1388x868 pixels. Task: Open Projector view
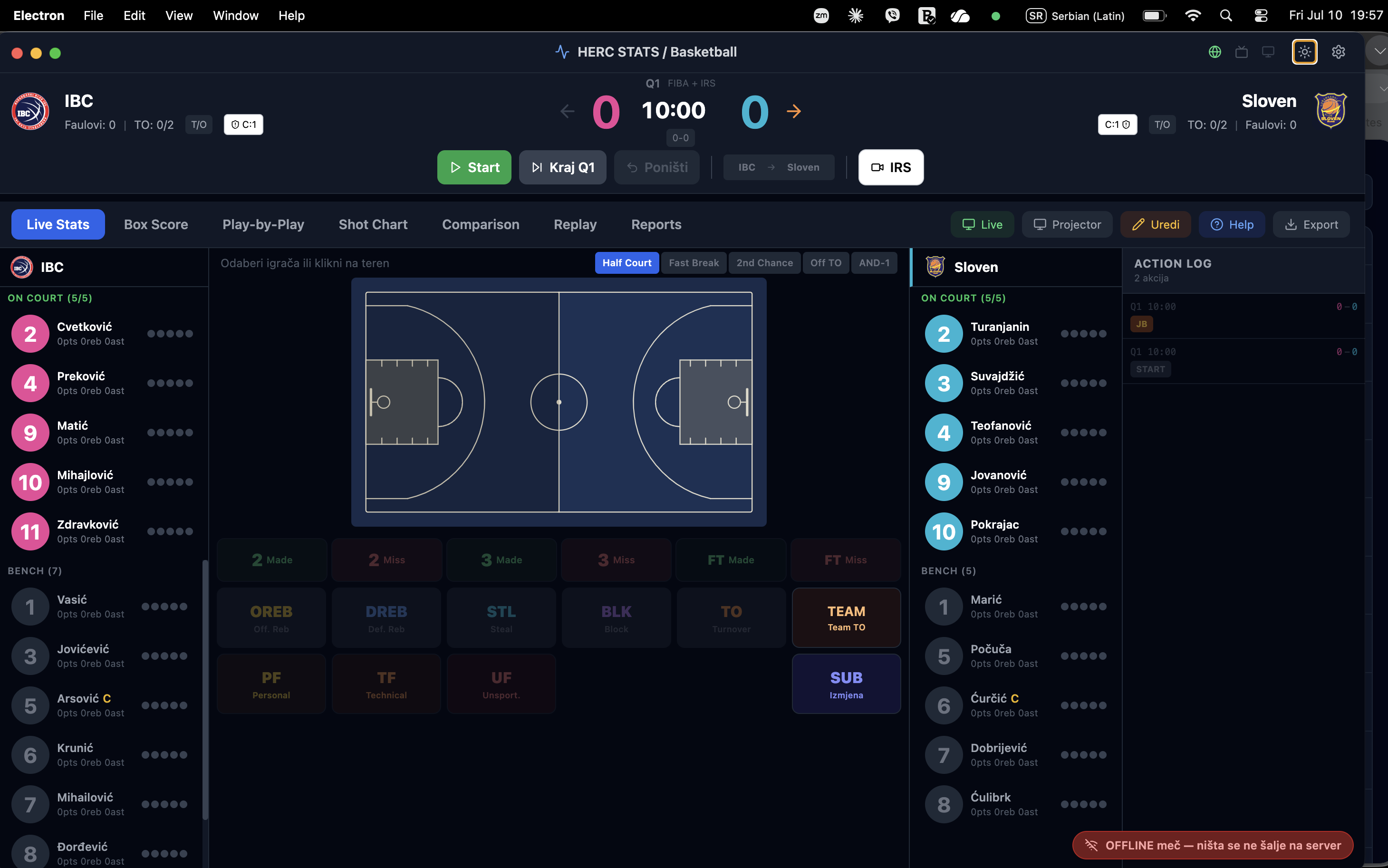pyautogui.click(x=1067, y=224)
